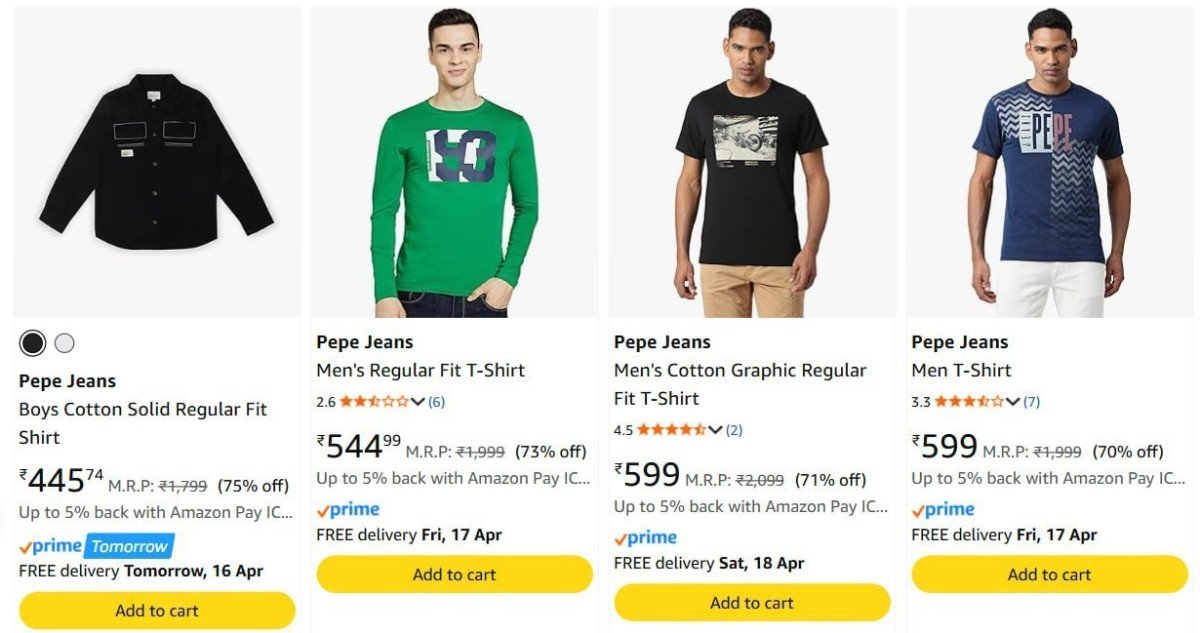
Task: Add Men's Cotton Graphic T-Shirt to cart
Action: tap(752, 602)
